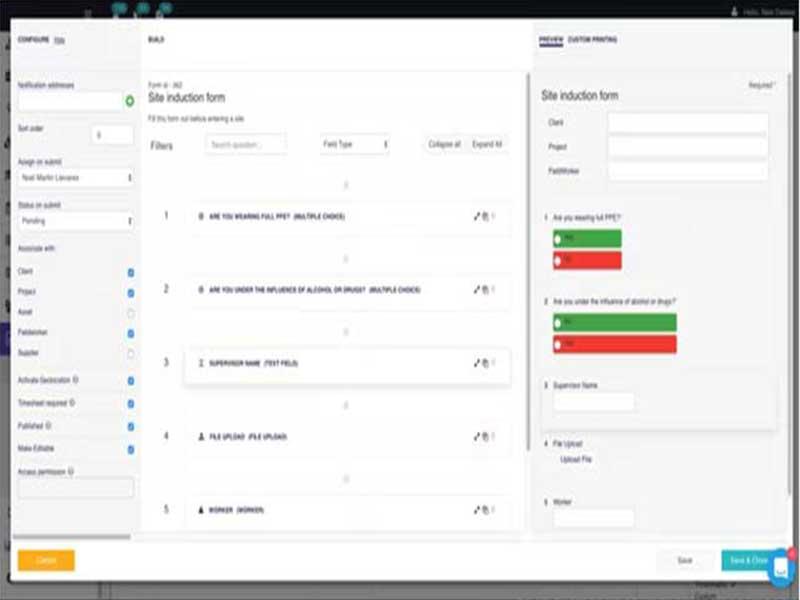Image resolution: width=800 pixels, height=600 pixels.
Task: Click the info icon beside Access permission
Action: tap(70, 471)
